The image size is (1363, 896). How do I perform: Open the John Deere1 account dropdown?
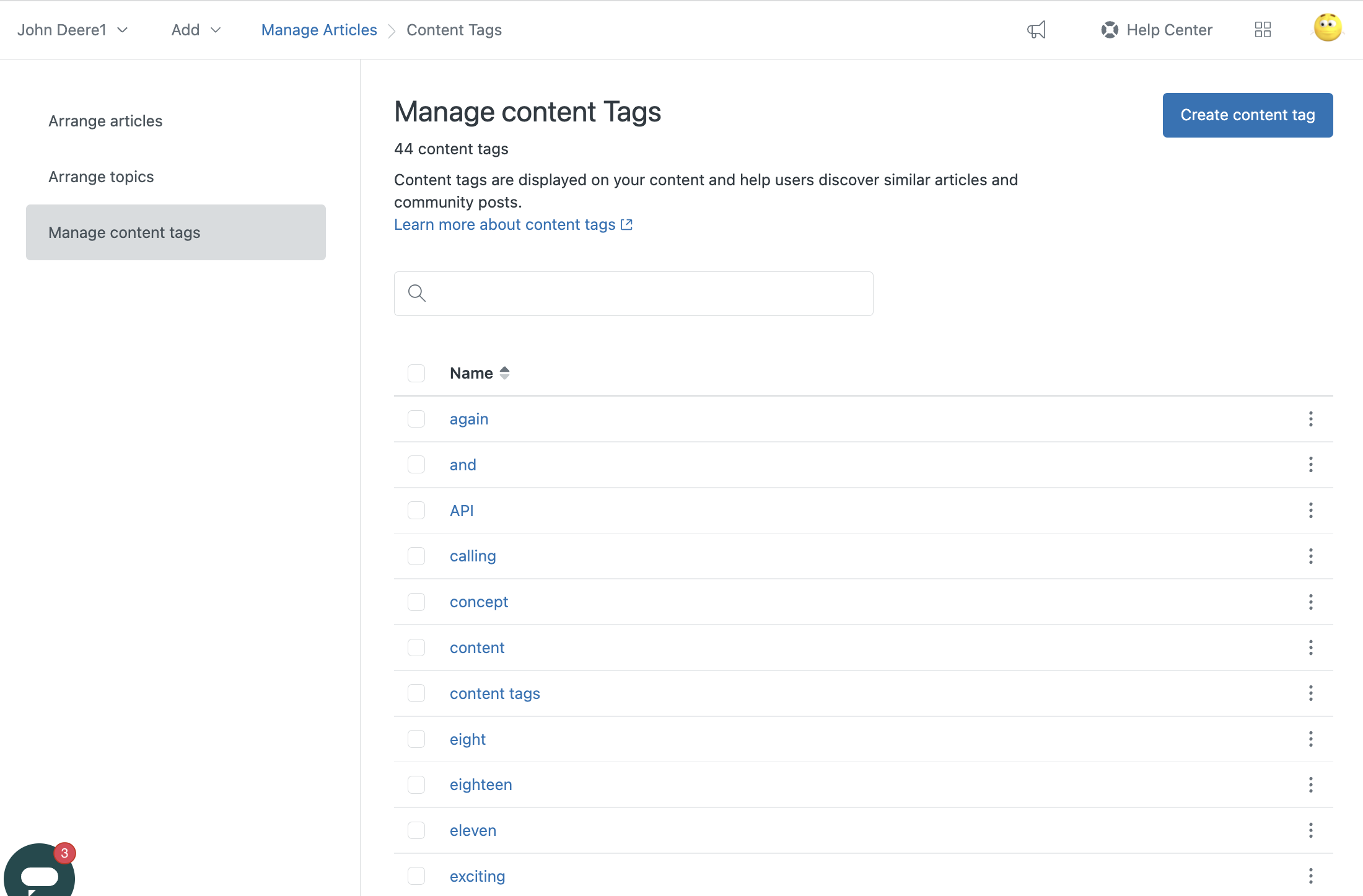(x=72, y=29)
